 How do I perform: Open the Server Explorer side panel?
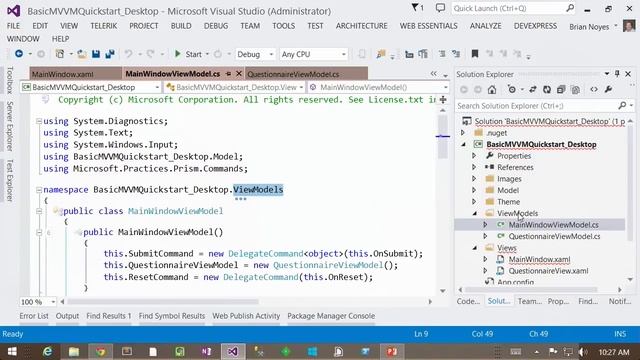click(x=10, y=126)
